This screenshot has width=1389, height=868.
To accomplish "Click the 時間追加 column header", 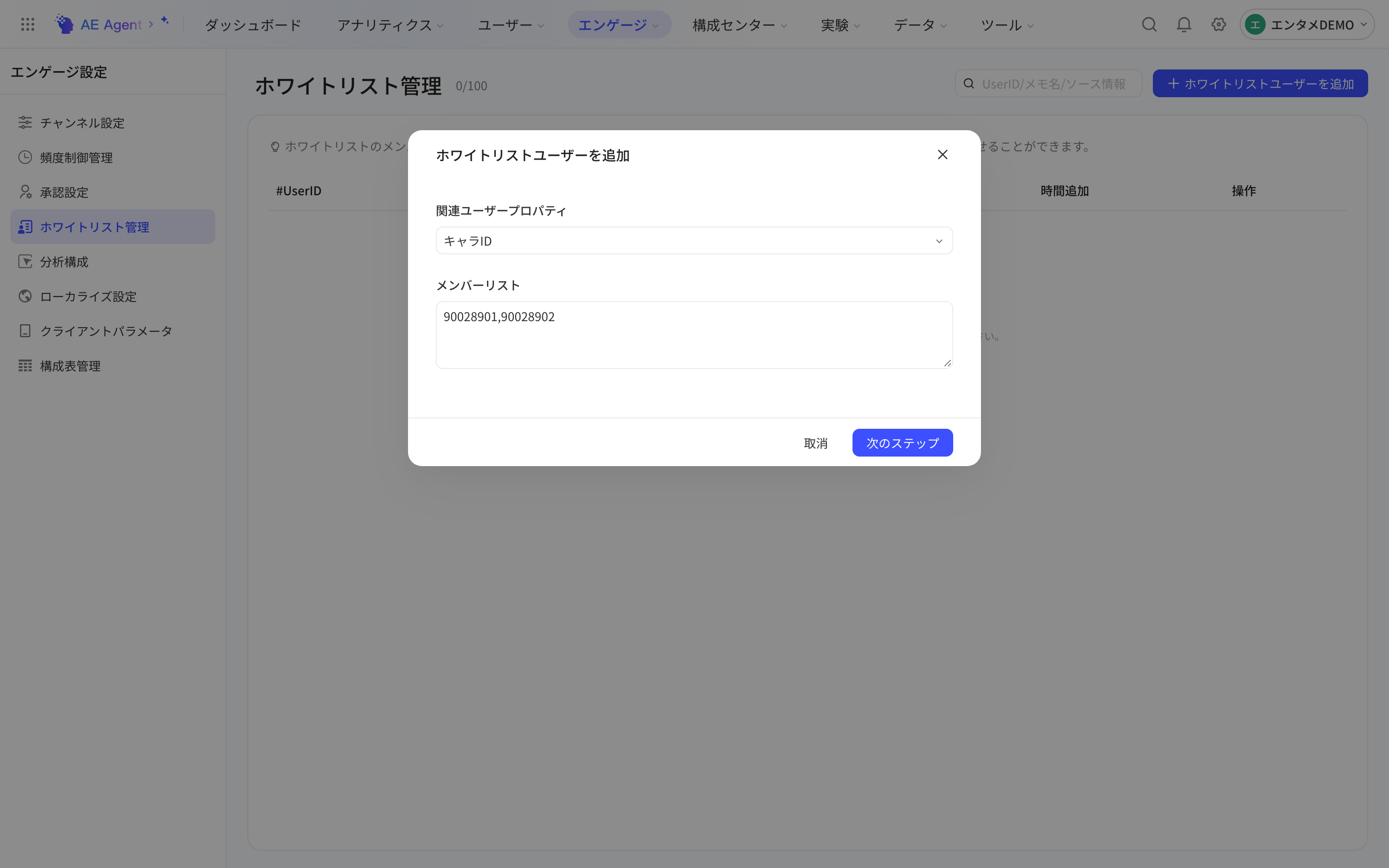I will (1065, 191).
